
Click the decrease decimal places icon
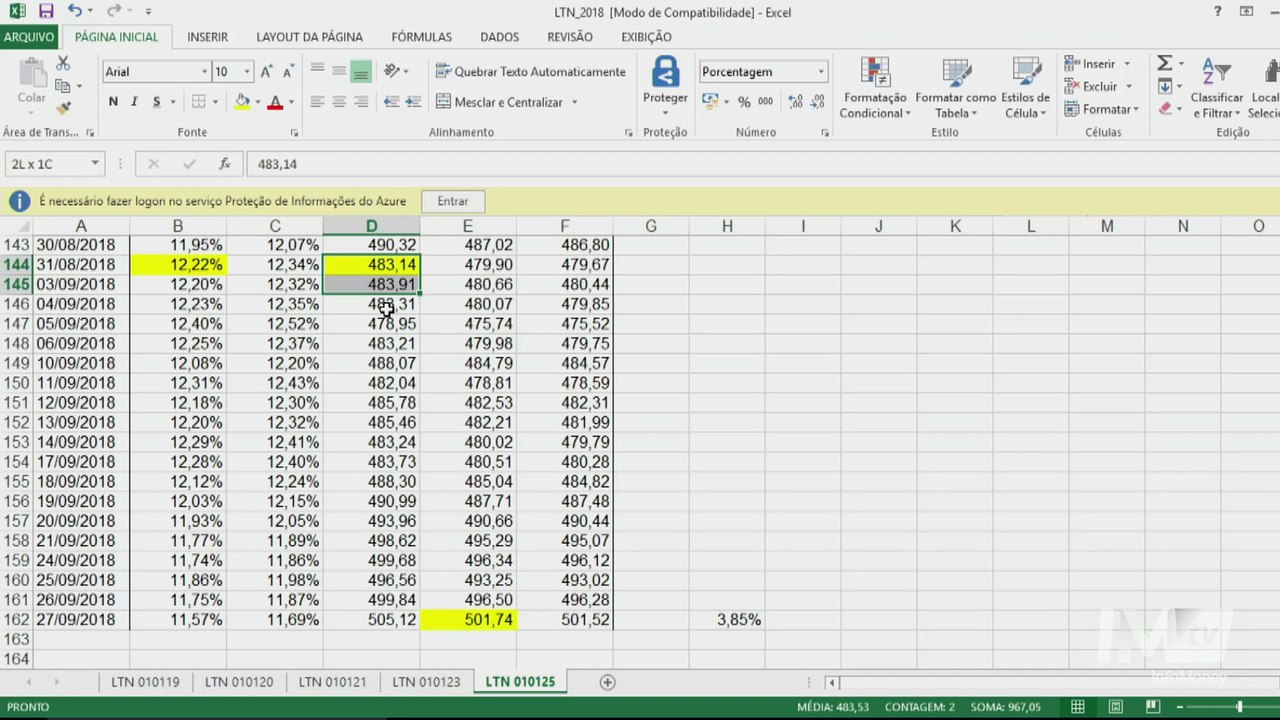point(817,102)
